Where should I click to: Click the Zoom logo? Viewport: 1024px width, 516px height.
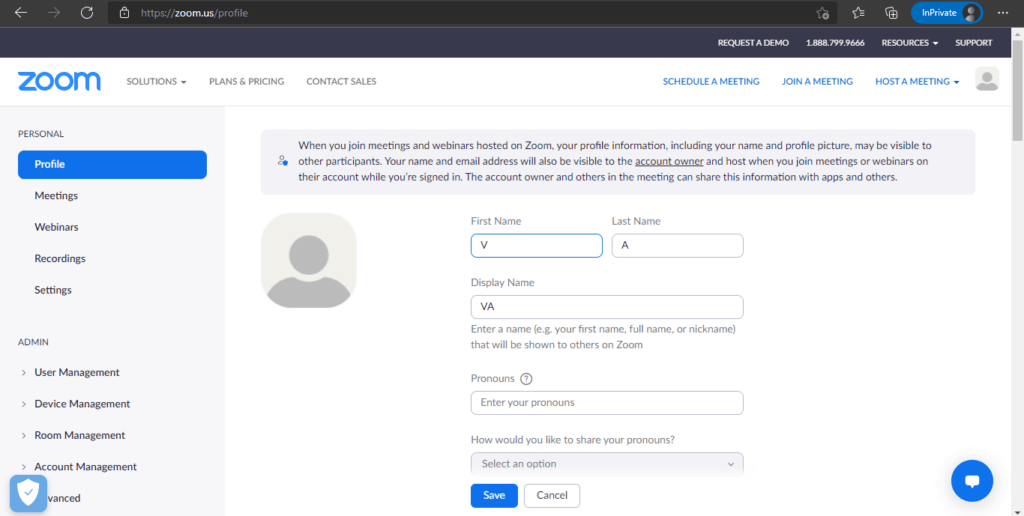point(59,82)
